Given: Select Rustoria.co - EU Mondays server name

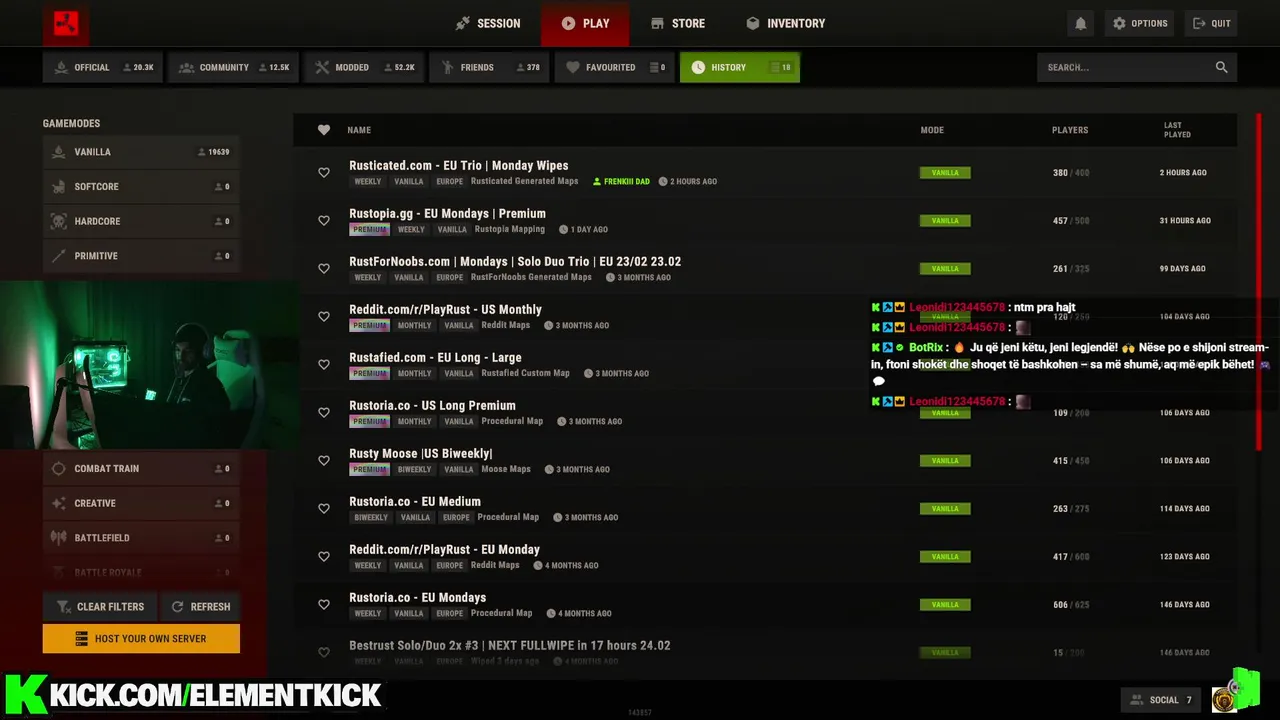Looking at the screenshot, I should (417, 598).
